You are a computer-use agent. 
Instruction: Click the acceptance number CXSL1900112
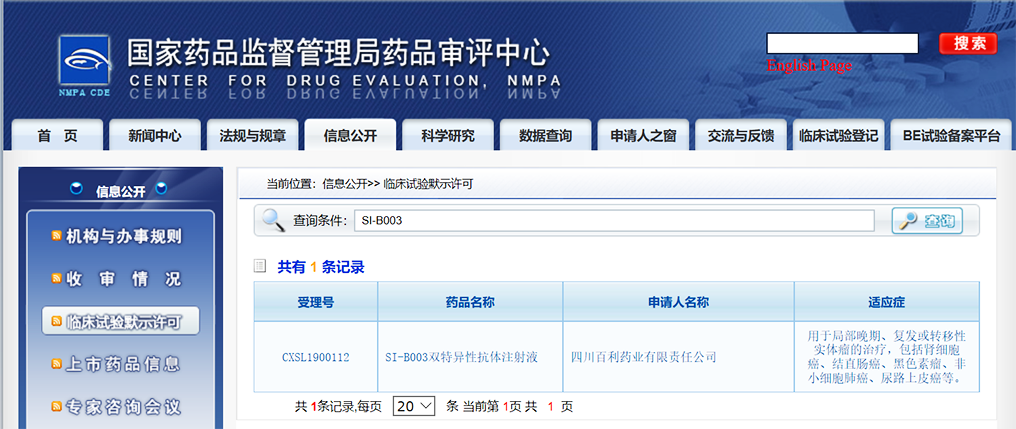click(315, 357)
